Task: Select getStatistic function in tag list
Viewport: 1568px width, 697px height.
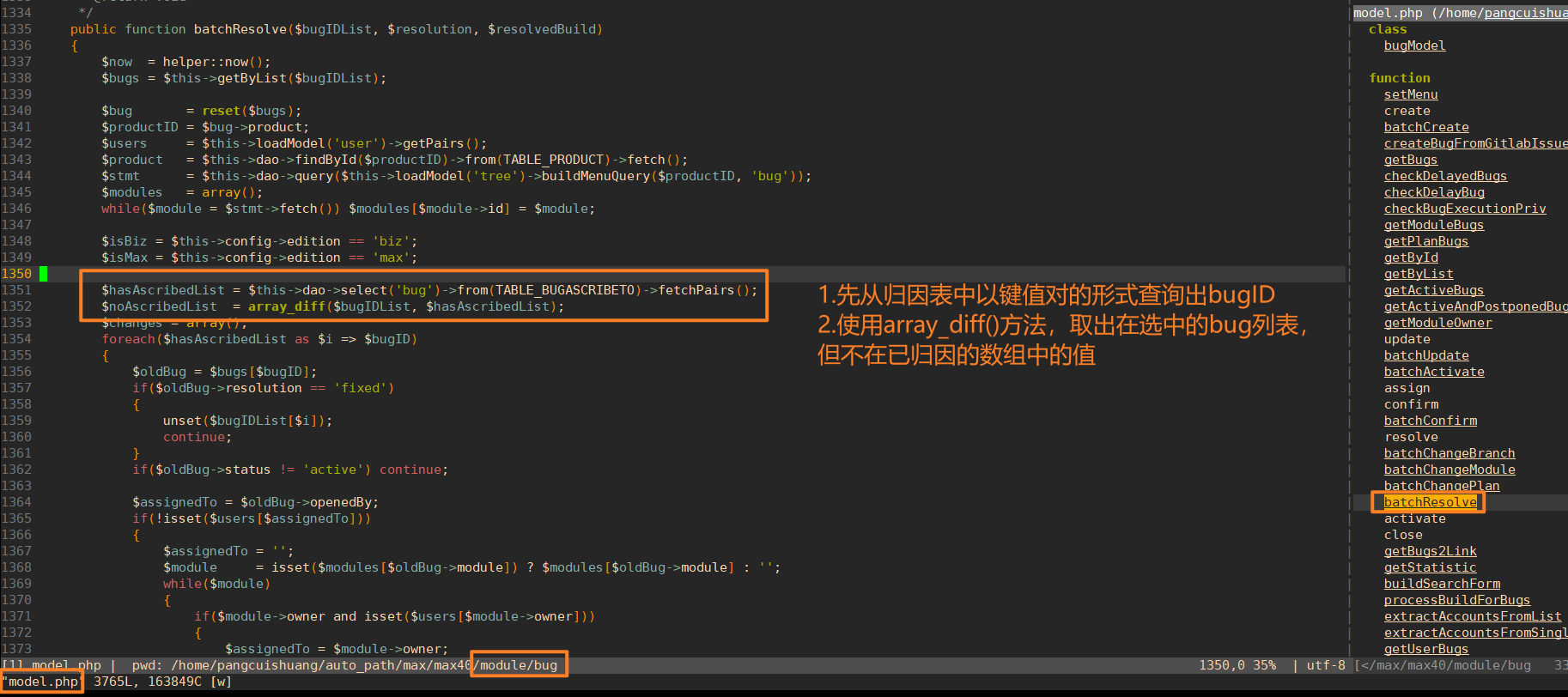Action: tap(1430, 567)
